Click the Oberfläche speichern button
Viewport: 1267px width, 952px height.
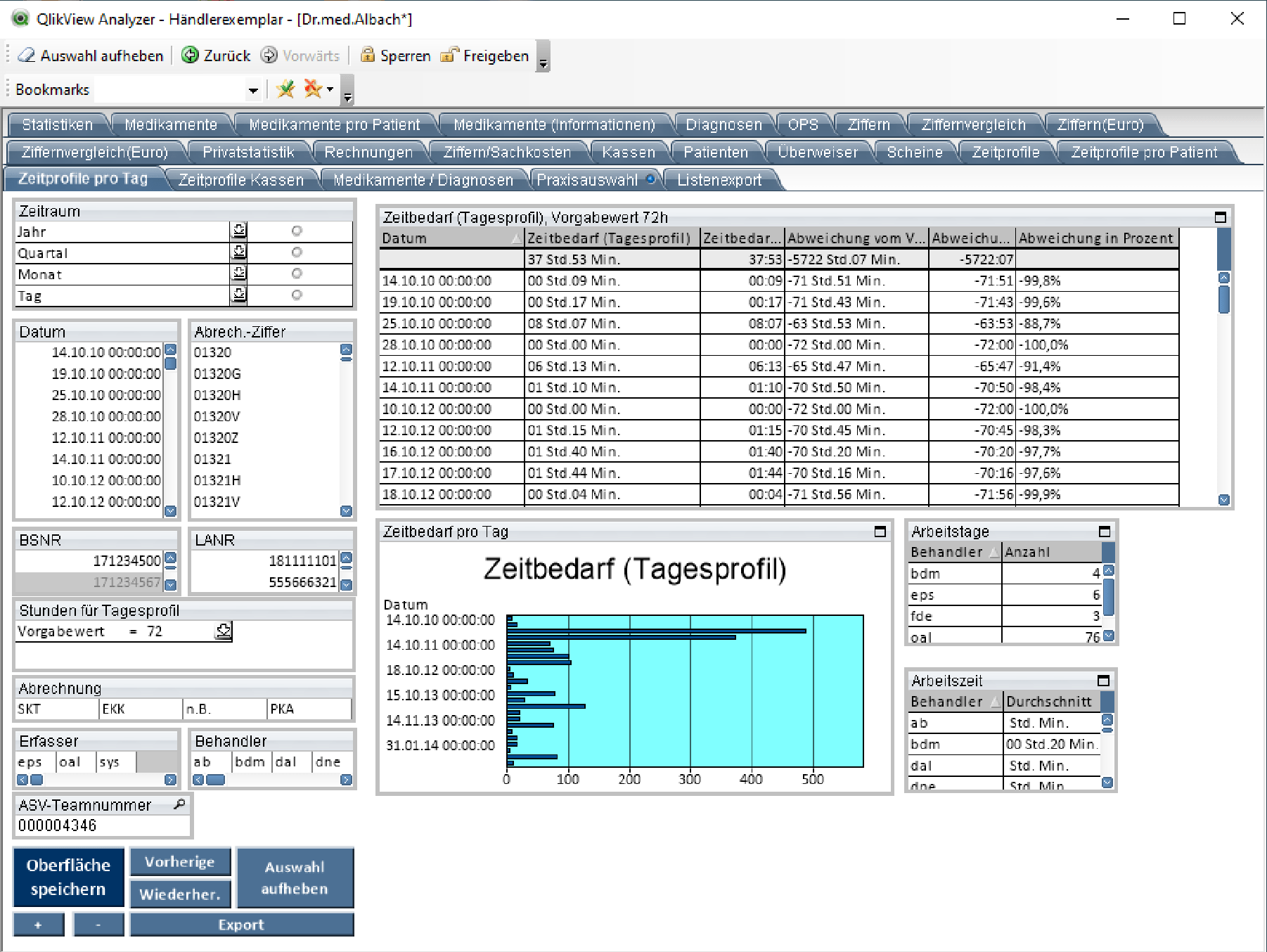coord(68,877)
